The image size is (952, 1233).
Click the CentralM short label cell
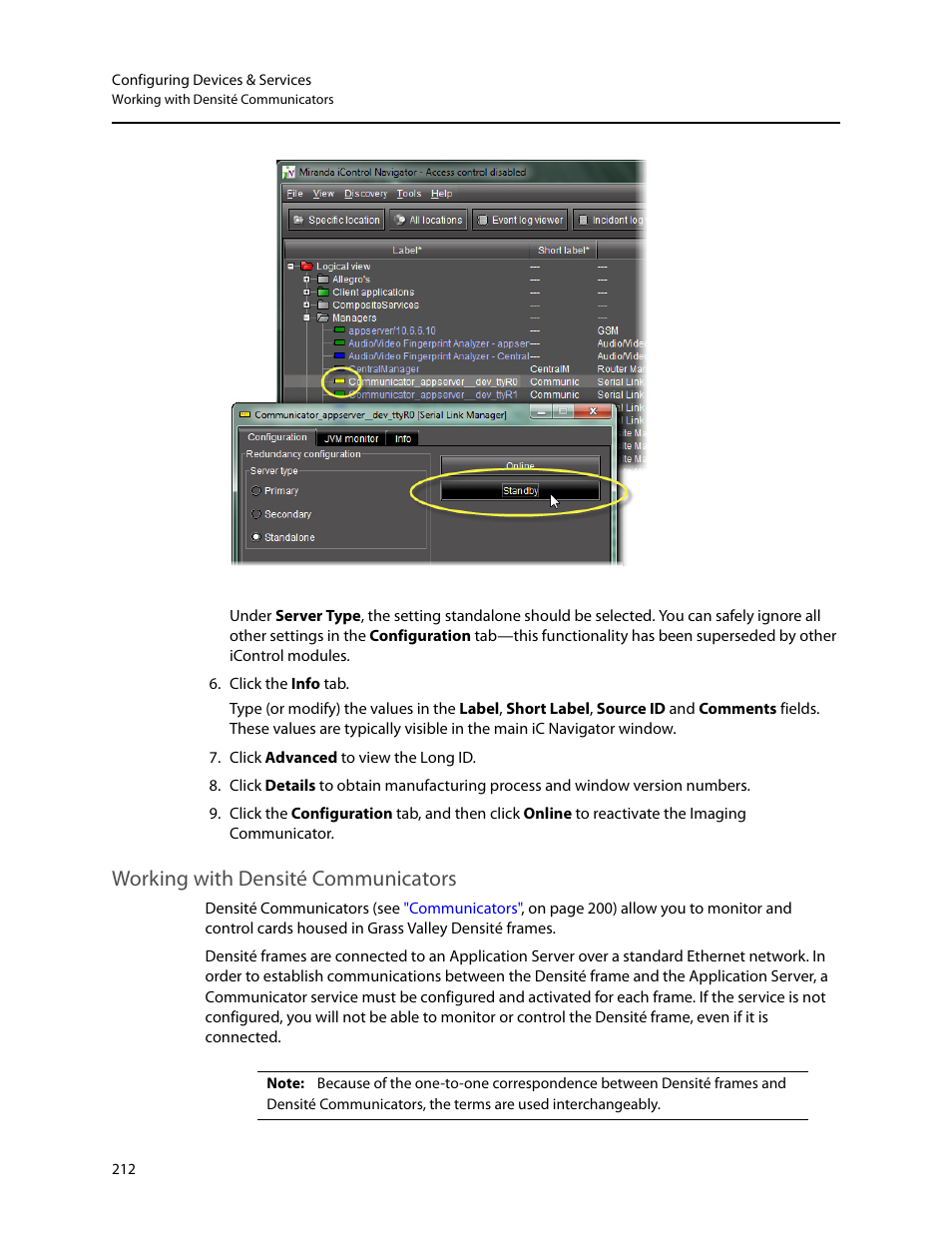tap(550, 369)
